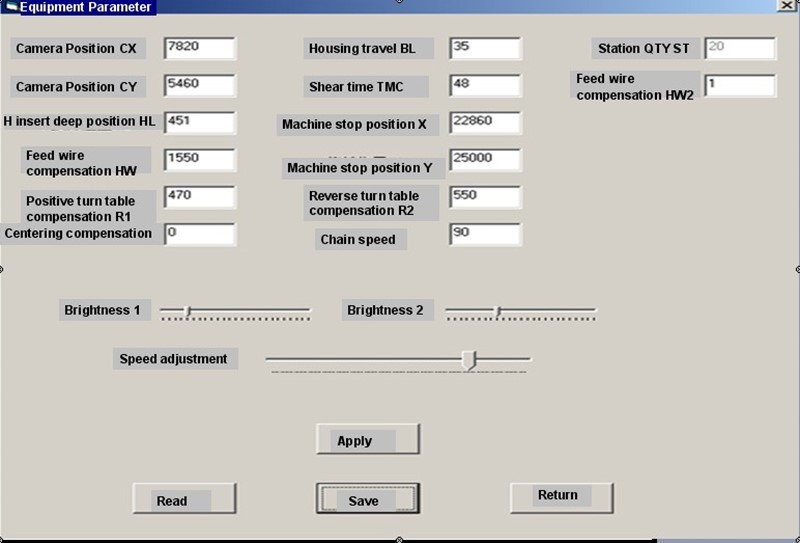Click the Camera Position CY label
800x543 pixels.
[x=78, y=87]
